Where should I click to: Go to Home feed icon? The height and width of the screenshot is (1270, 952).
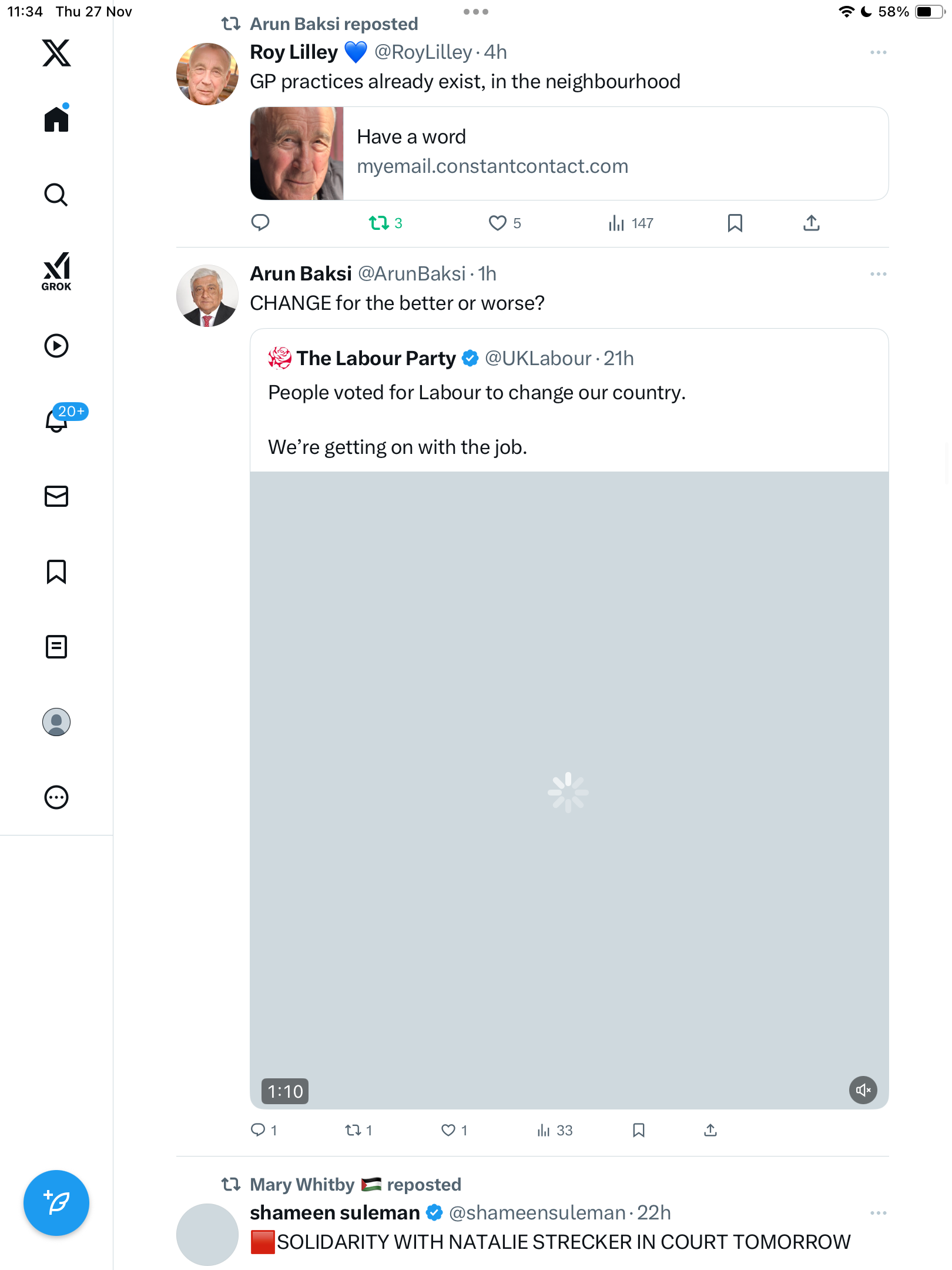pos(56,119)
